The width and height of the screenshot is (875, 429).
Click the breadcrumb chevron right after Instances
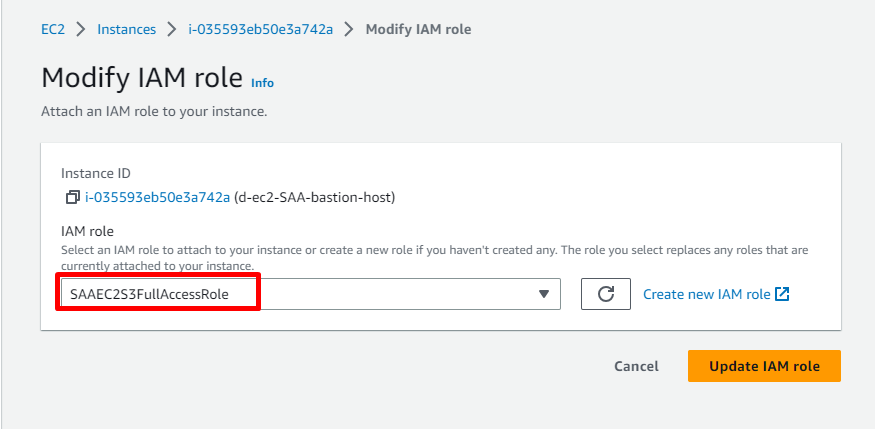[x=172, y=30]
